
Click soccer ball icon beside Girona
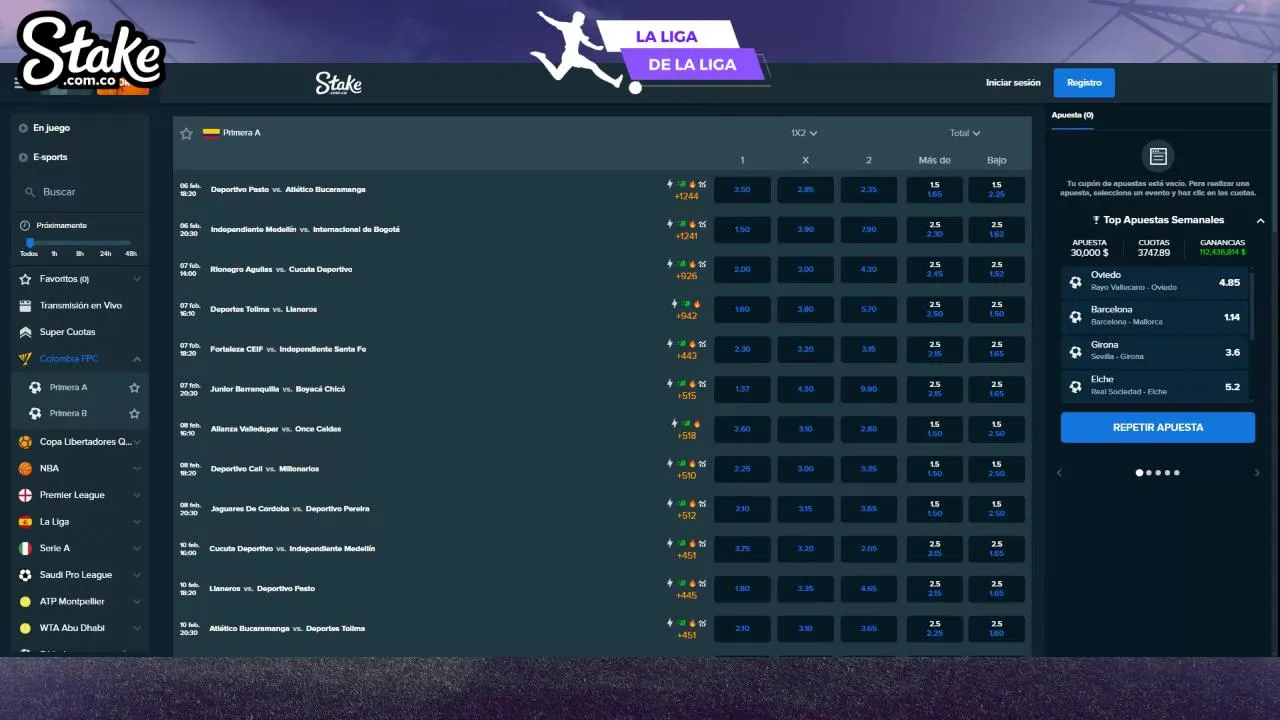(x=1076, y=351)
